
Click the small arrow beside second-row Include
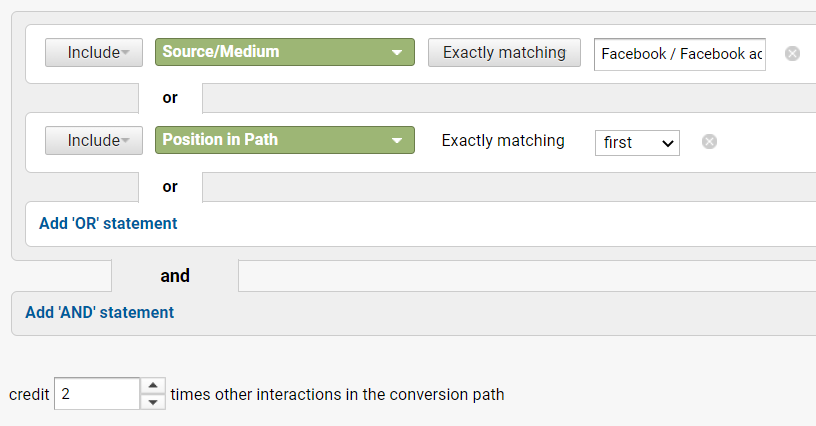point(126,142)
